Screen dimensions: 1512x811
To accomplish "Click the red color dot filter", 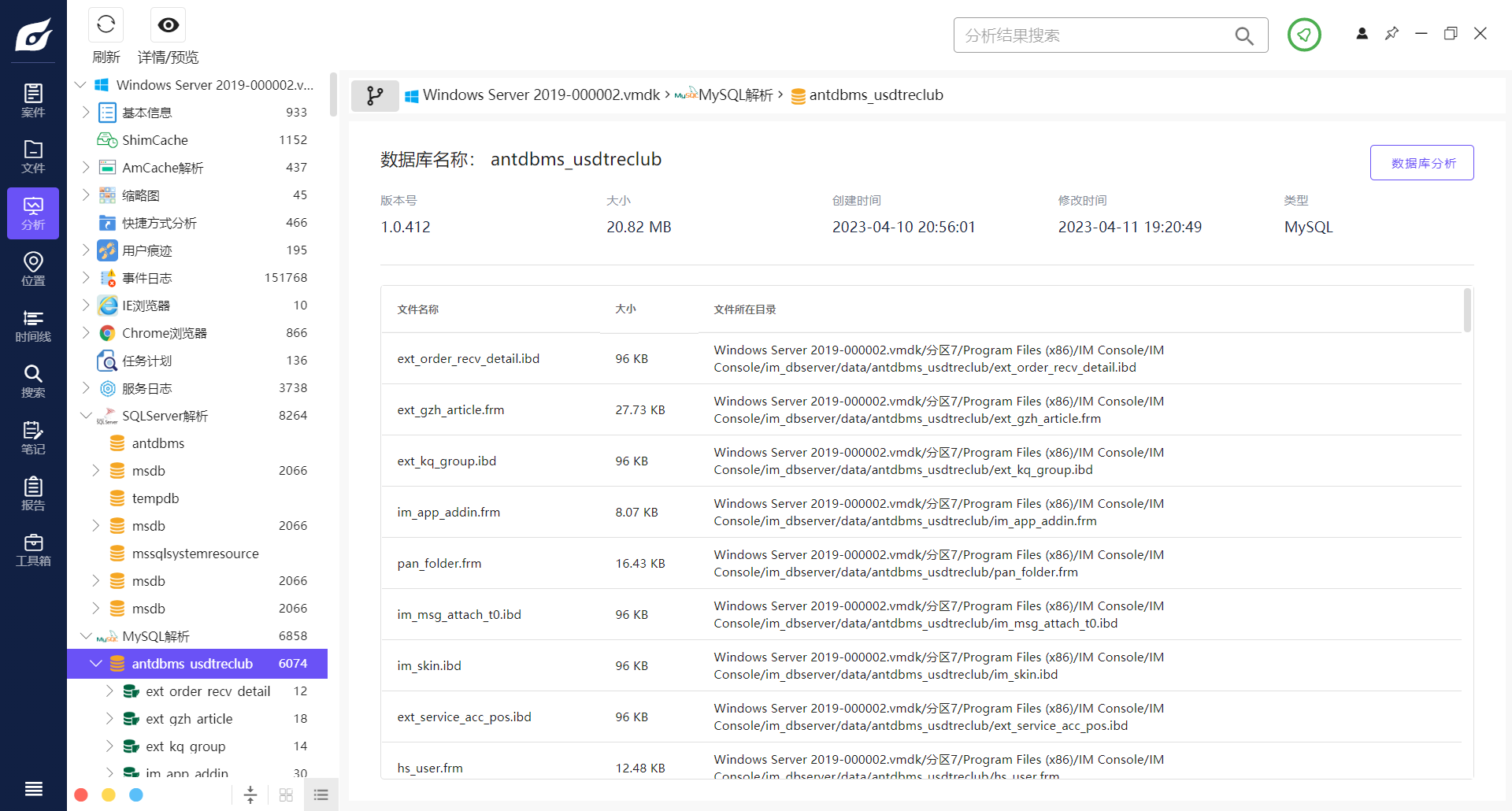I will click(80, 794).
